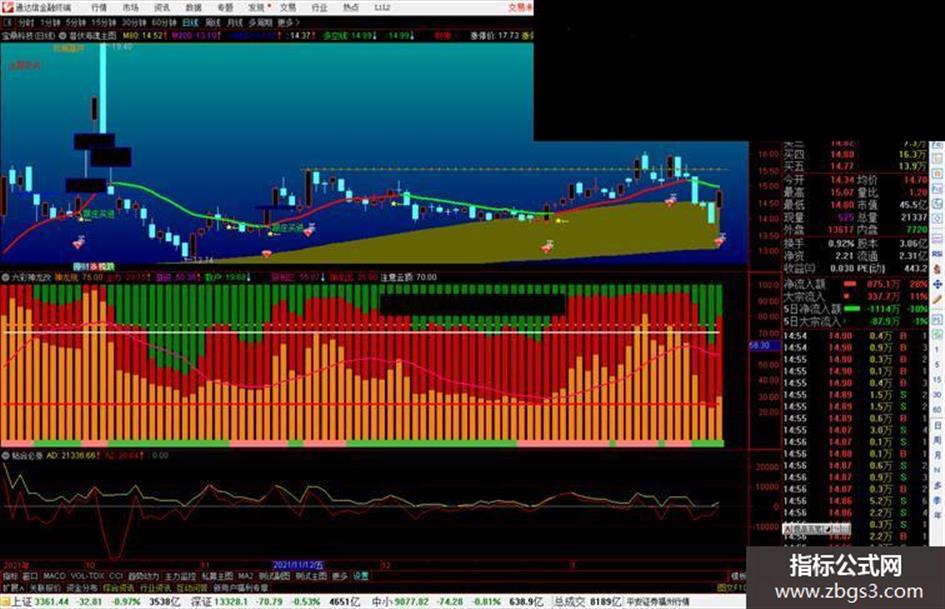The height and width of the screenshot is (609, 945).
Task: Open the 资金分布 tab
Action: pyautogui.click(x=82, y=587)
